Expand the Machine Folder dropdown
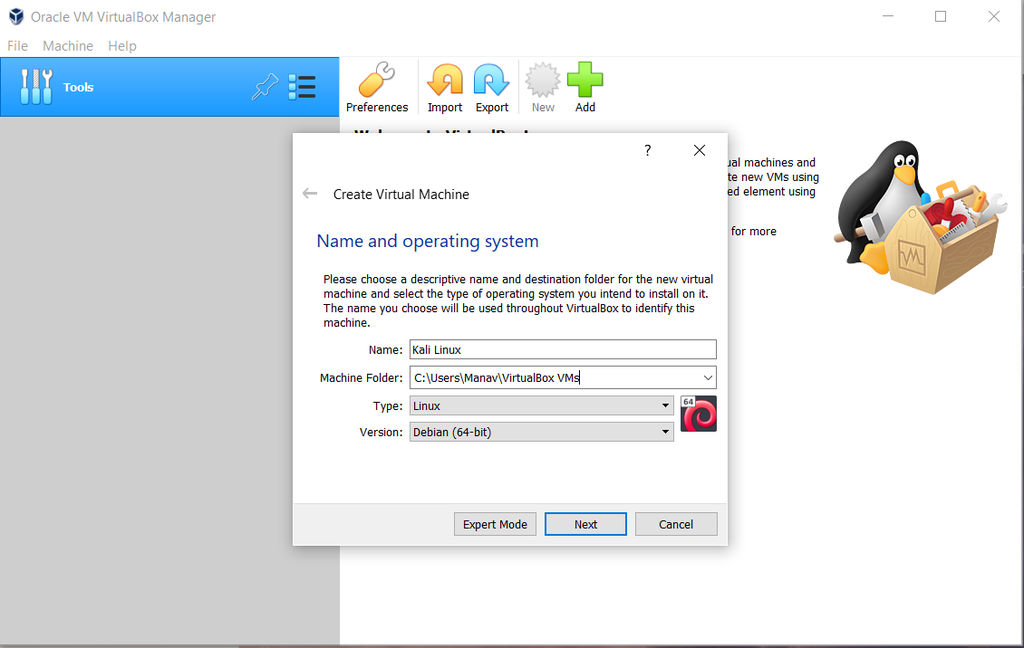 [707, 378]
